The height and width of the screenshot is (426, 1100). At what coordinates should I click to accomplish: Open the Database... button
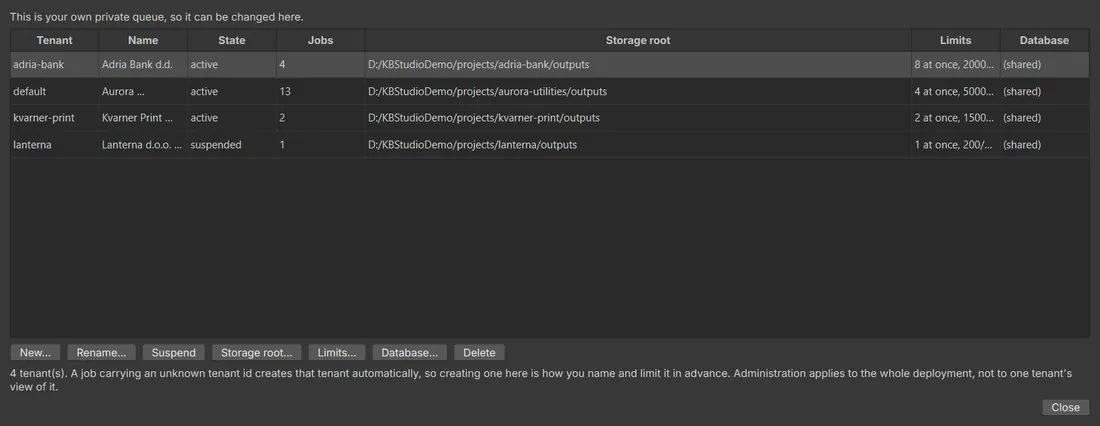click(x=410, y=352)
